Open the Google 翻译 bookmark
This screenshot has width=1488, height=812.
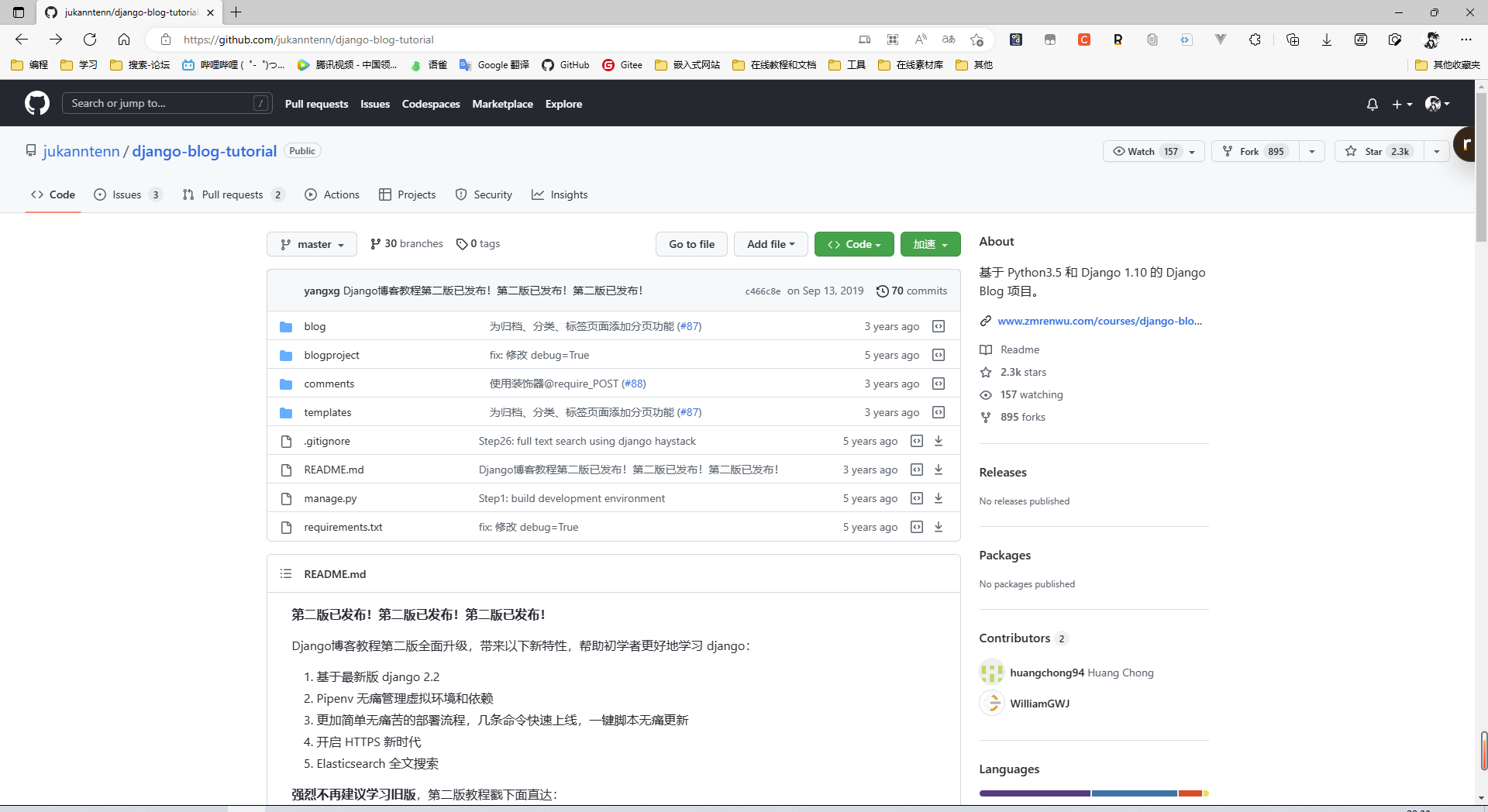point(494,65)
